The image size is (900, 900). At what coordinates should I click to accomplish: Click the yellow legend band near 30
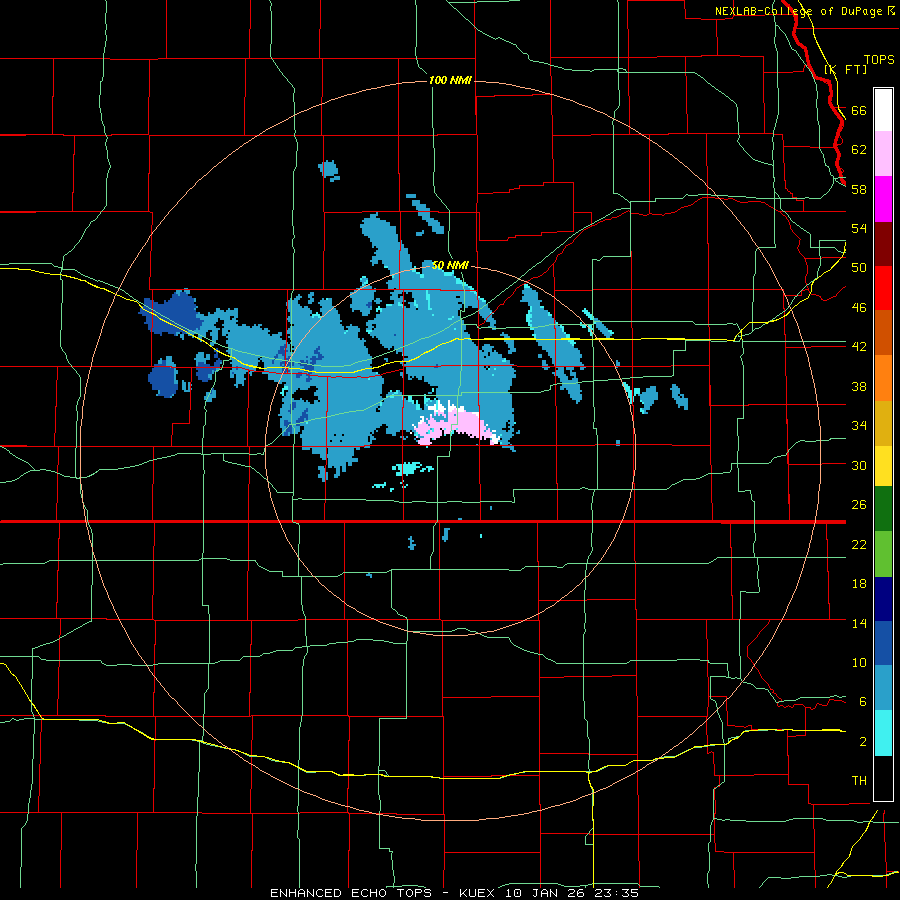pyautogui.click(x=883, y=465)
